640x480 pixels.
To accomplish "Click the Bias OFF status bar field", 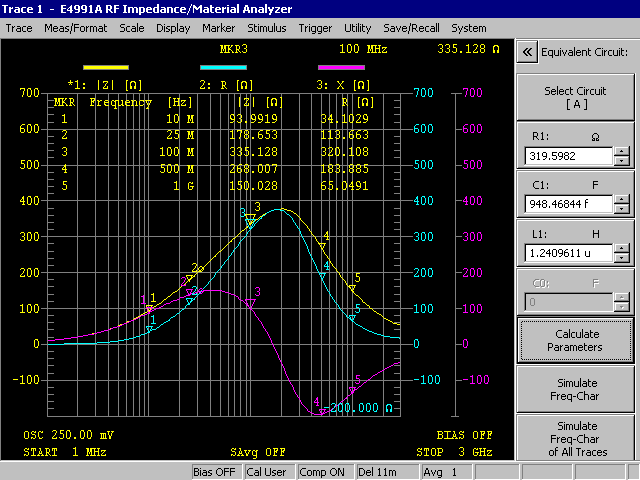I will (215, 472).
